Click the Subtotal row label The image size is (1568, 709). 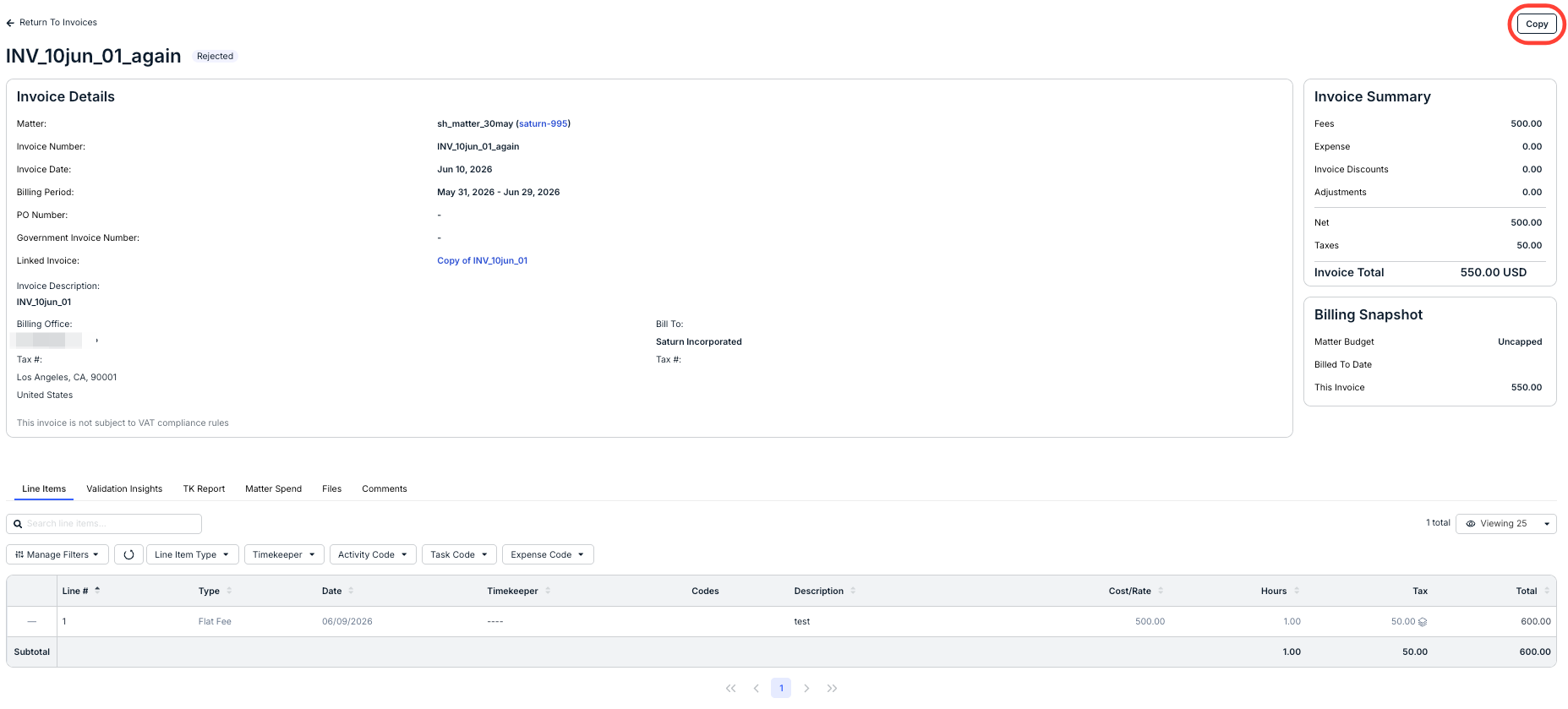pyautogui.click(x=32, y=652)
